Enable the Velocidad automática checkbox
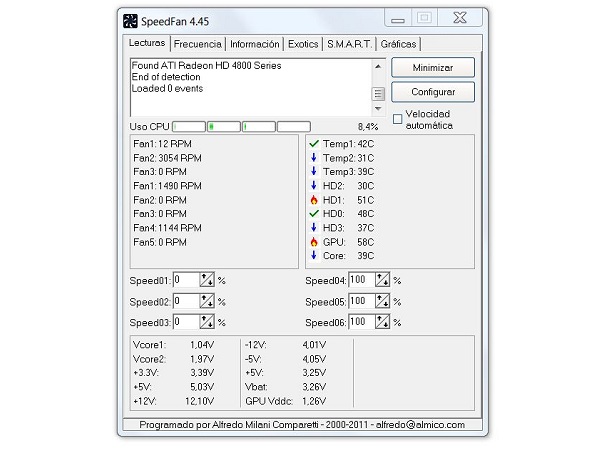The image size is (600, 455). (398, 119)
